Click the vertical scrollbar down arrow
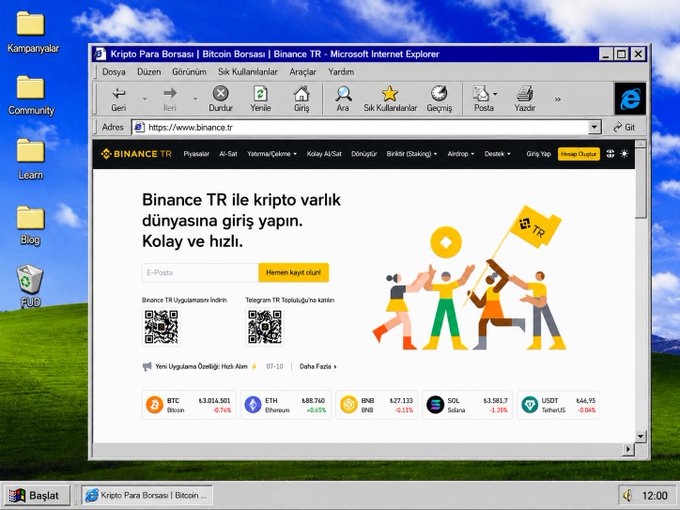This screenshot has width=680, height=510. (x=641, y=436)
